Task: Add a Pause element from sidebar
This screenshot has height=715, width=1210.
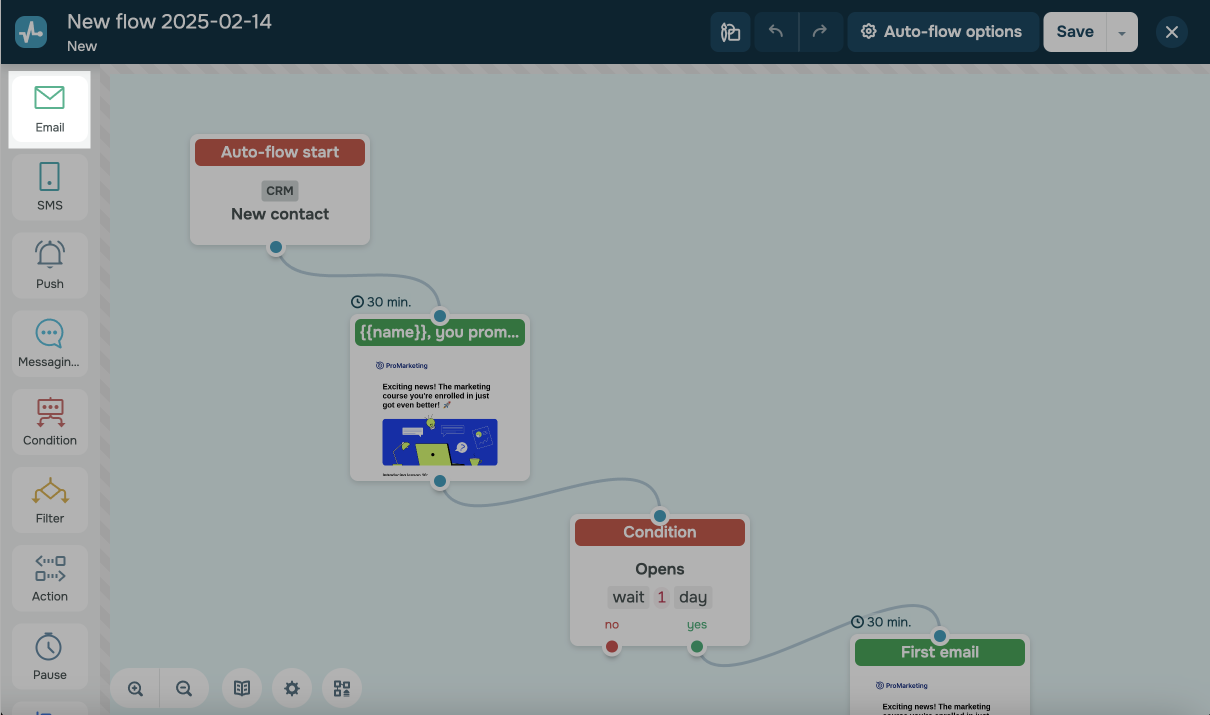Action: [x=49, y=655]
